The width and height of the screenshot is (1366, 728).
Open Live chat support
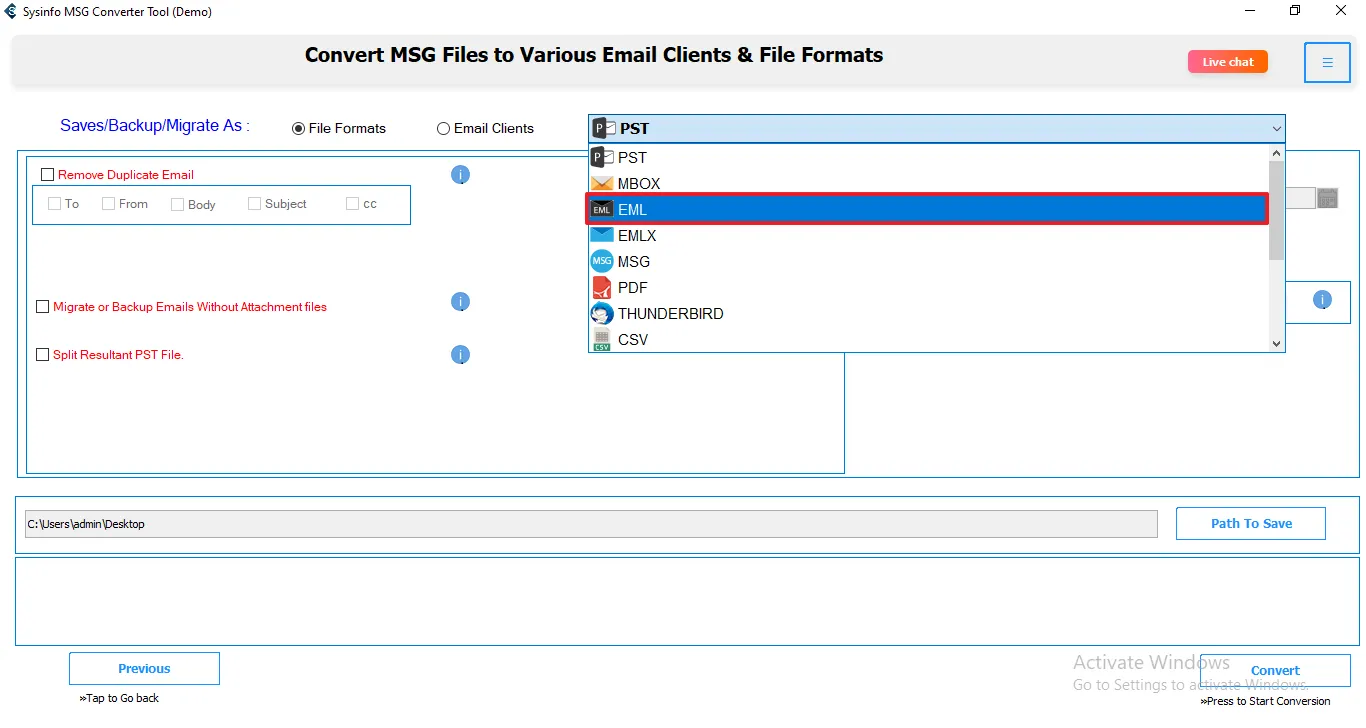click(x=1227, y=62)
